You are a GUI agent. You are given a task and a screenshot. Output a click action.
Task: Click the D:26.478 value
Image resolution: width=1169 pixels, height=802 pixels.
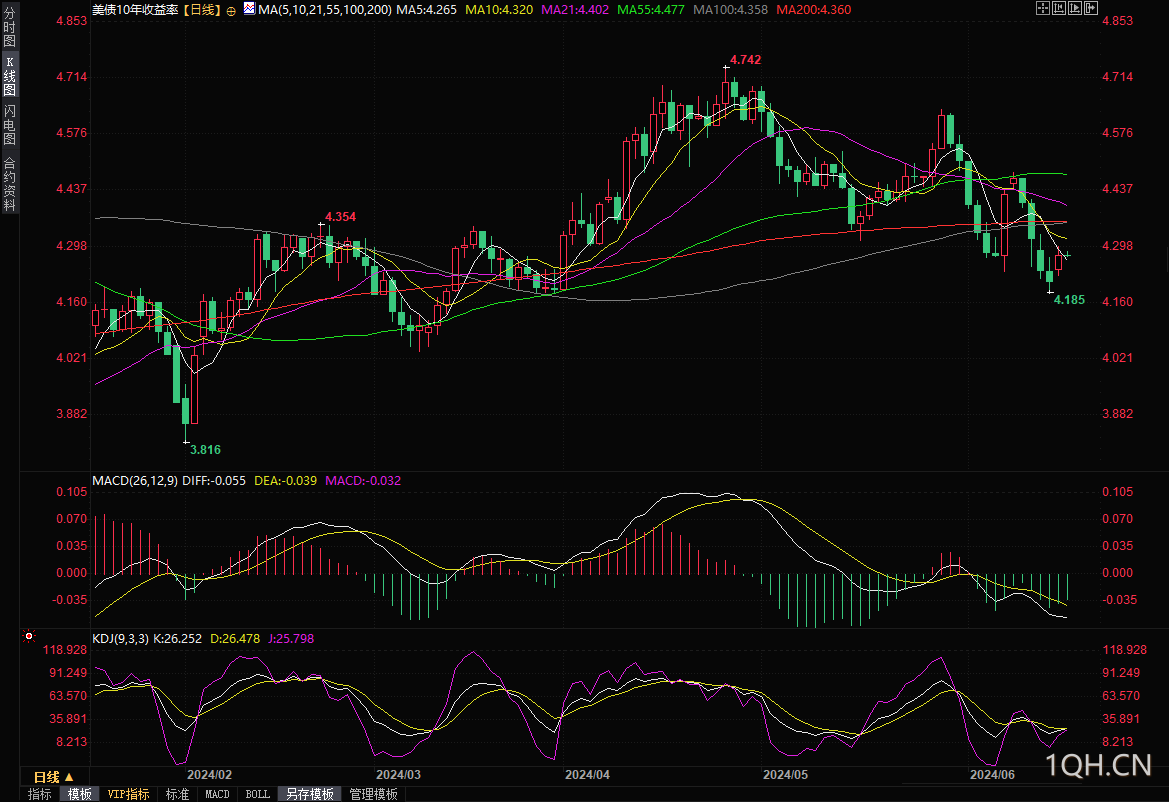pyautogui.click(x=235, y=639)
